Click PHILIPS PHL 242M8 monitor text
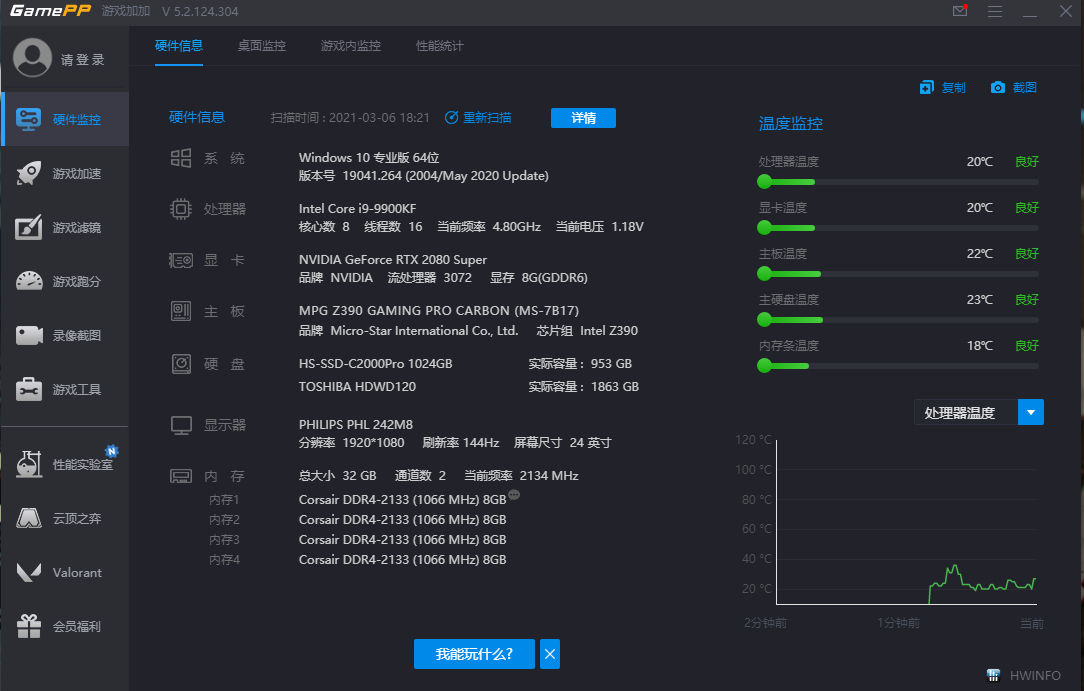 [355, 425]
